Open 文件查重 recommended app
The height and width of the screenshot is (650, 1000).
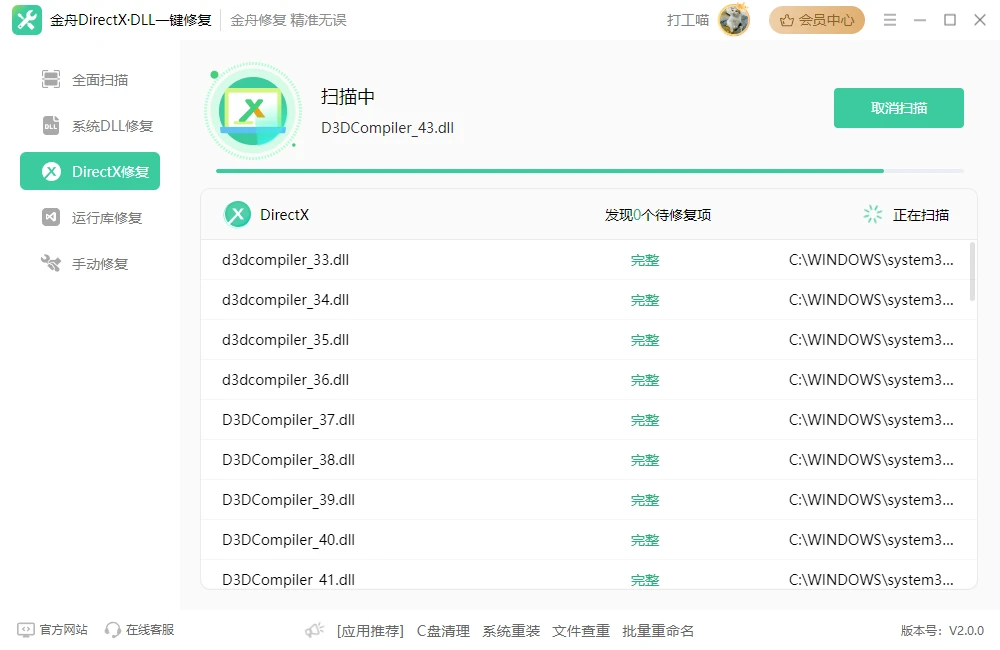(x=581, y=631)
